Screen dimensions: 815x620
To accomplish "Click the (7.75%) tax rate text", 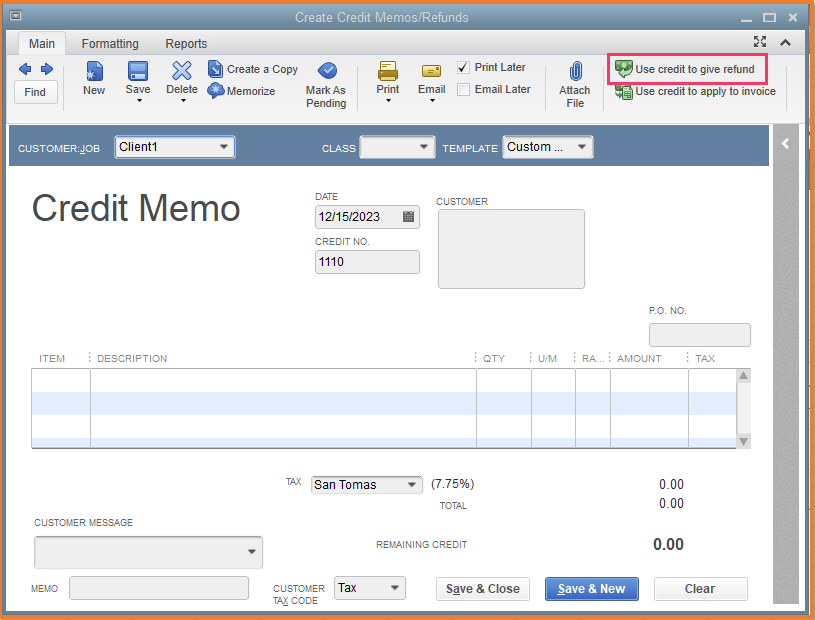I will pos(453,484).
